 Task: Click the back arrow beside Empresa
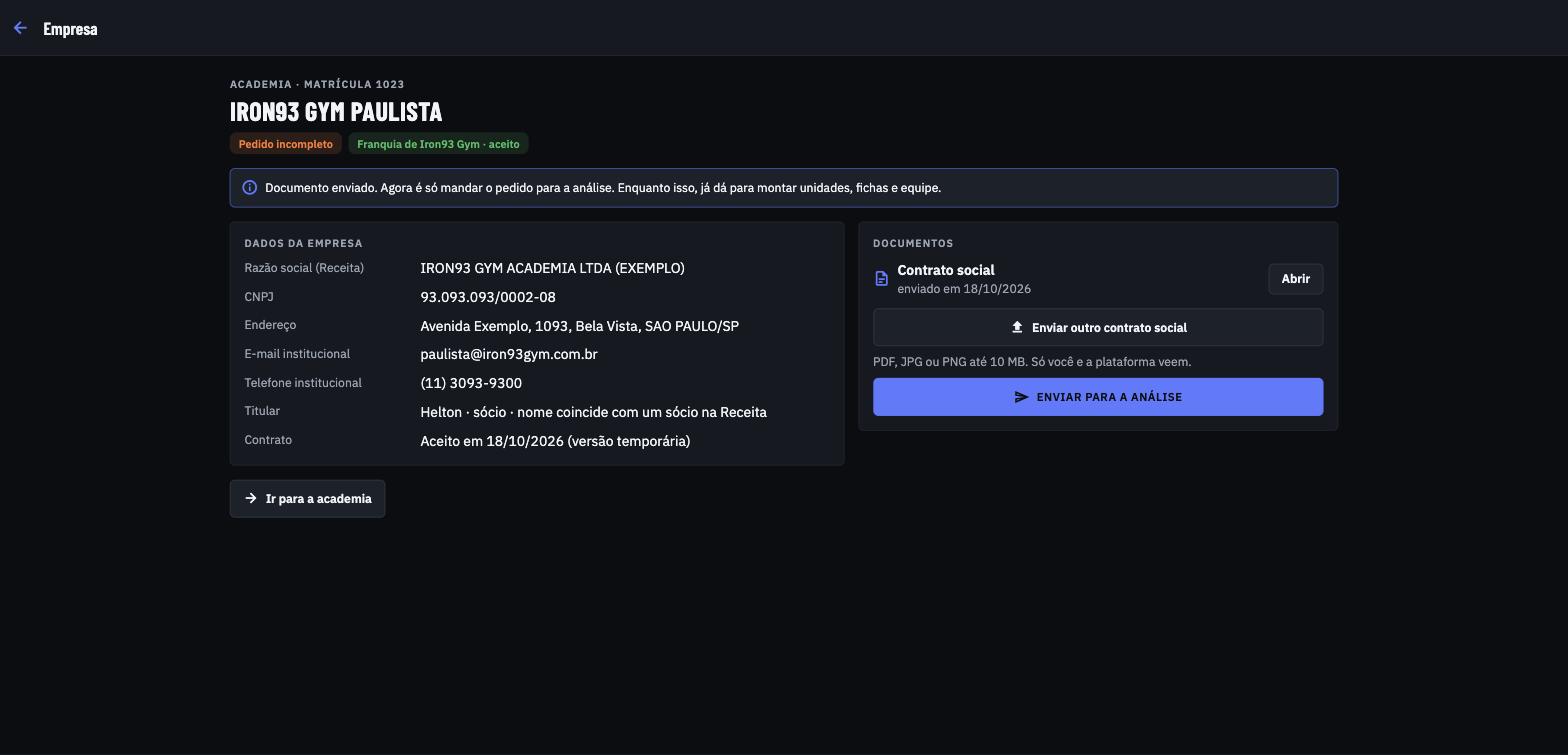(x=20, y=28)
